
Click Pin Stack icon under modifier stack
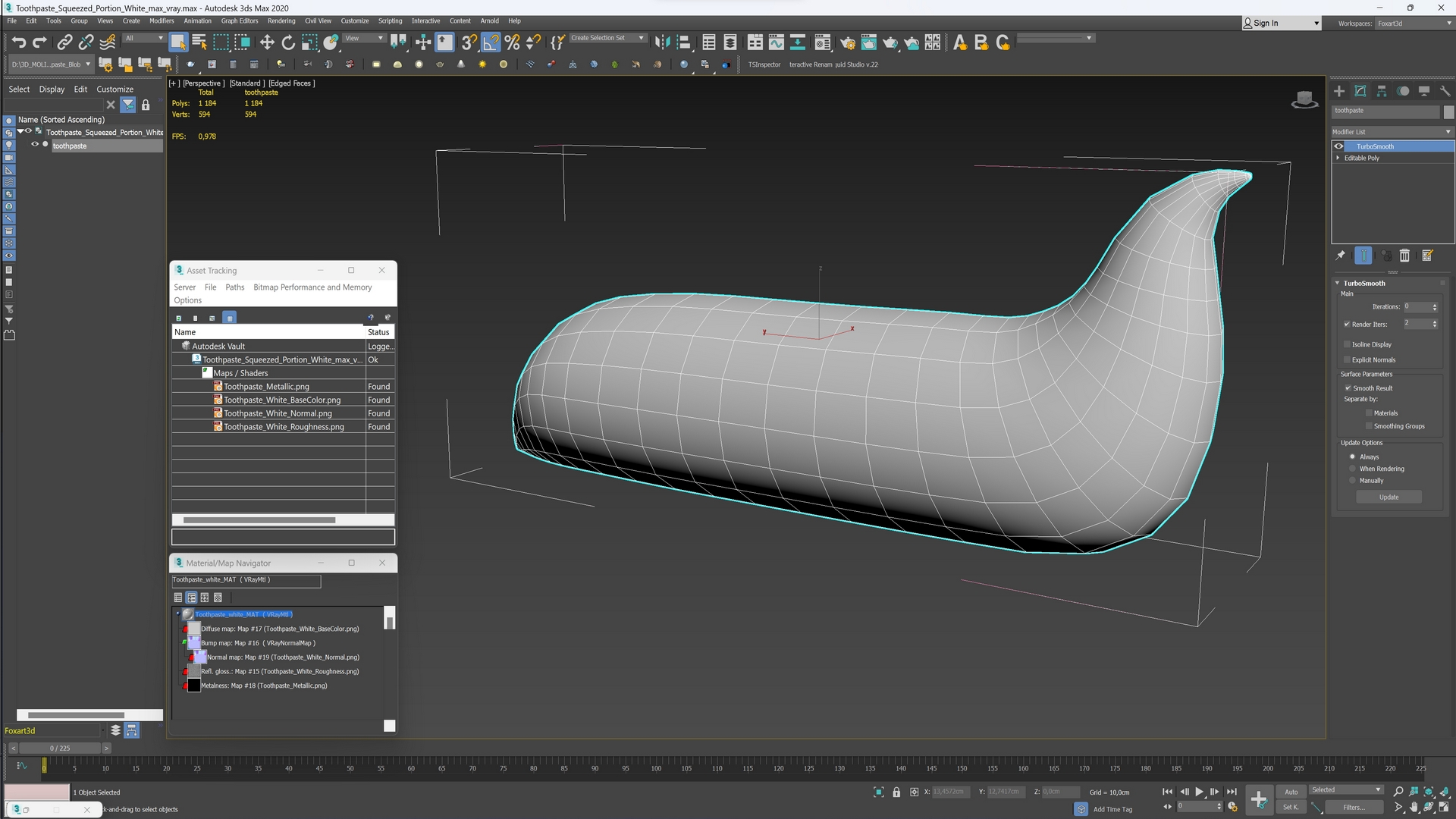[1341, 256]
